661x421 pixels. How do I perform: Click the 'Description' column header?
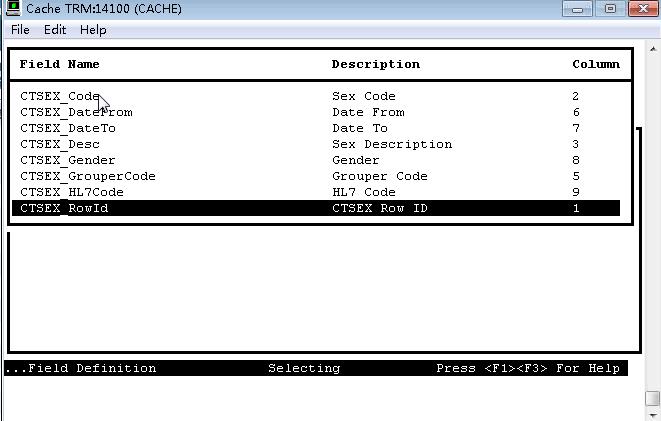pyautogui.click(x=376, y=64)
